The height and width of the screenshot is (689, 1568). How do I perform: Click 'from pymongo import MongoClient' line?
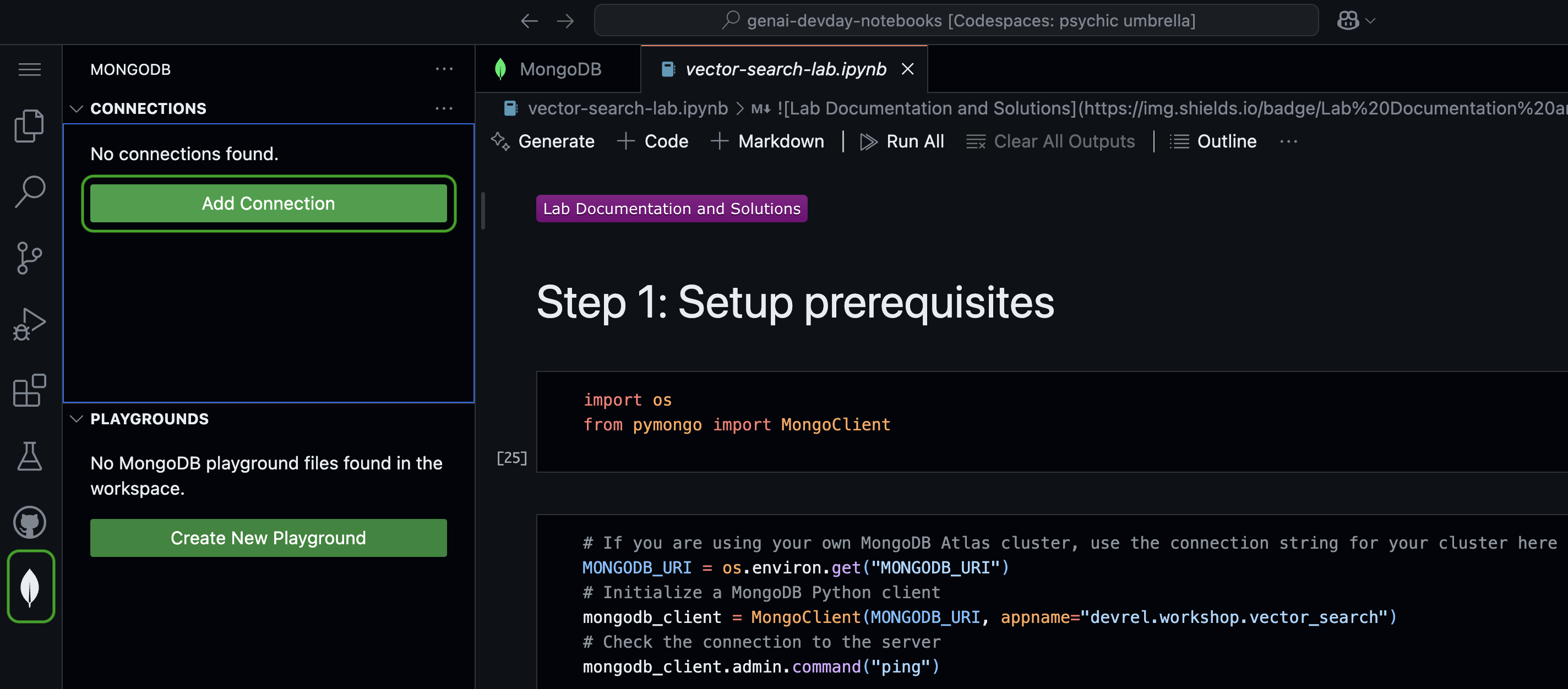coord(737,425)
